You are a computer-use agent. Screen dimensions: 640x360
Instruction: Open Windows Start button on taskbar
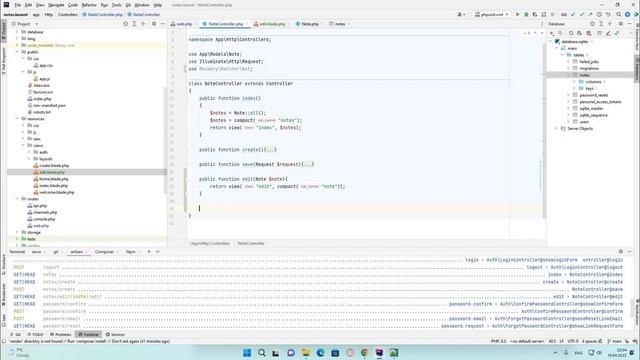point(247,353)
